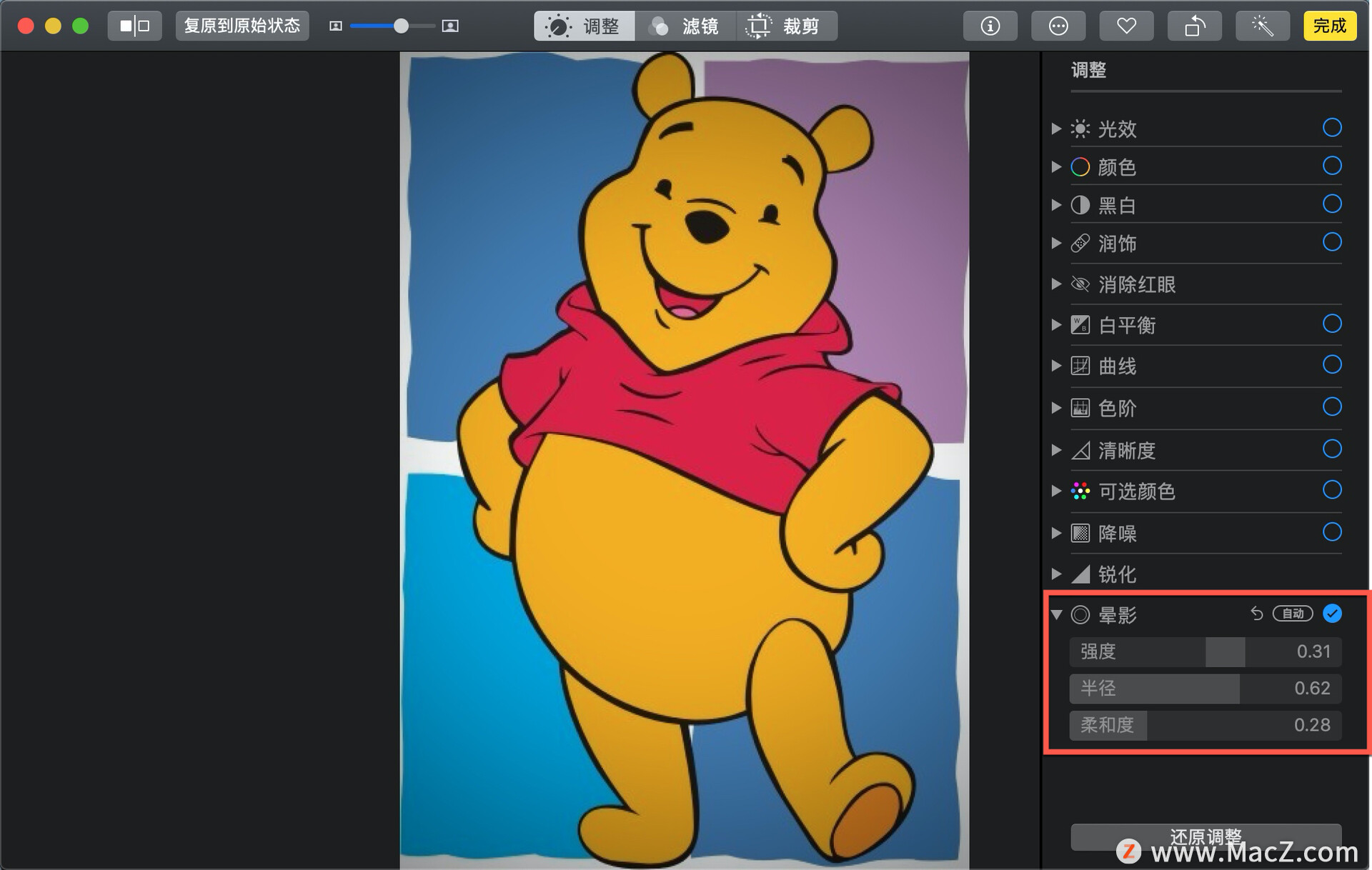Viewport: 1372px width, 870px height.
Task: Collapse the 晕影 section triangle
Action: [1056, 614]
